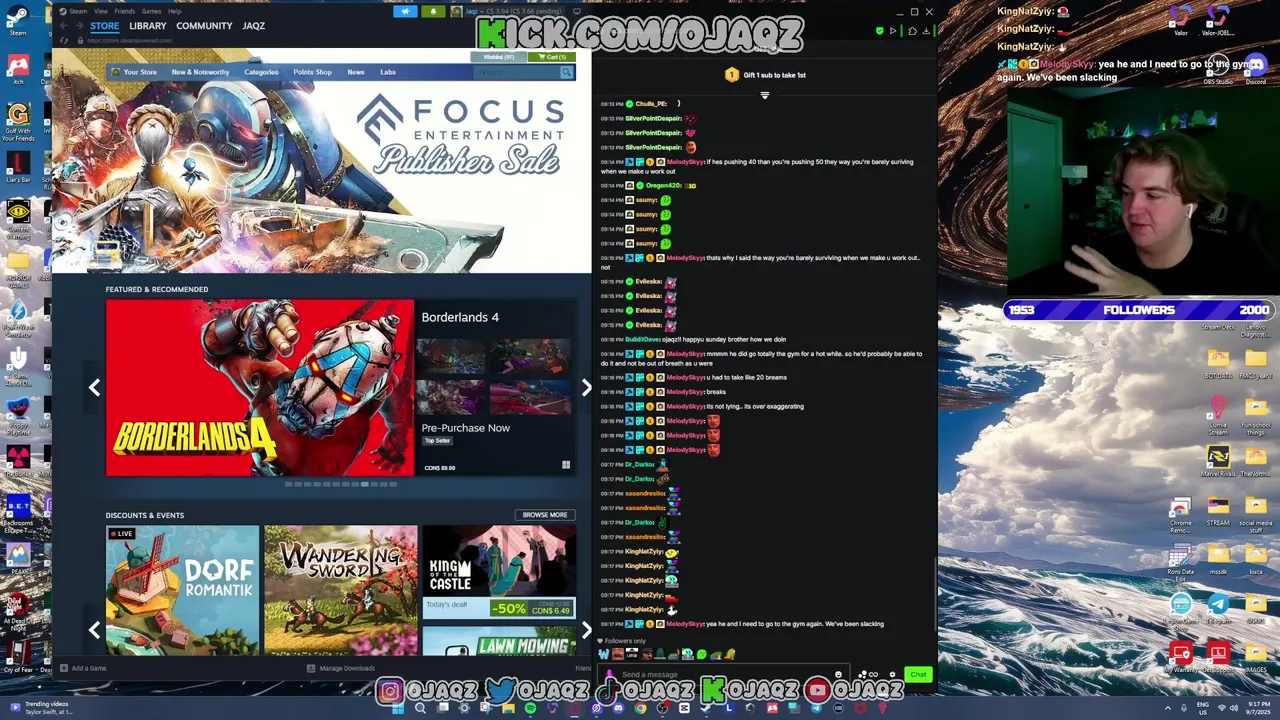Click the volume icon in system tray
The width and height of the screenshot is (1280, 720).
tap(1234, 708)
